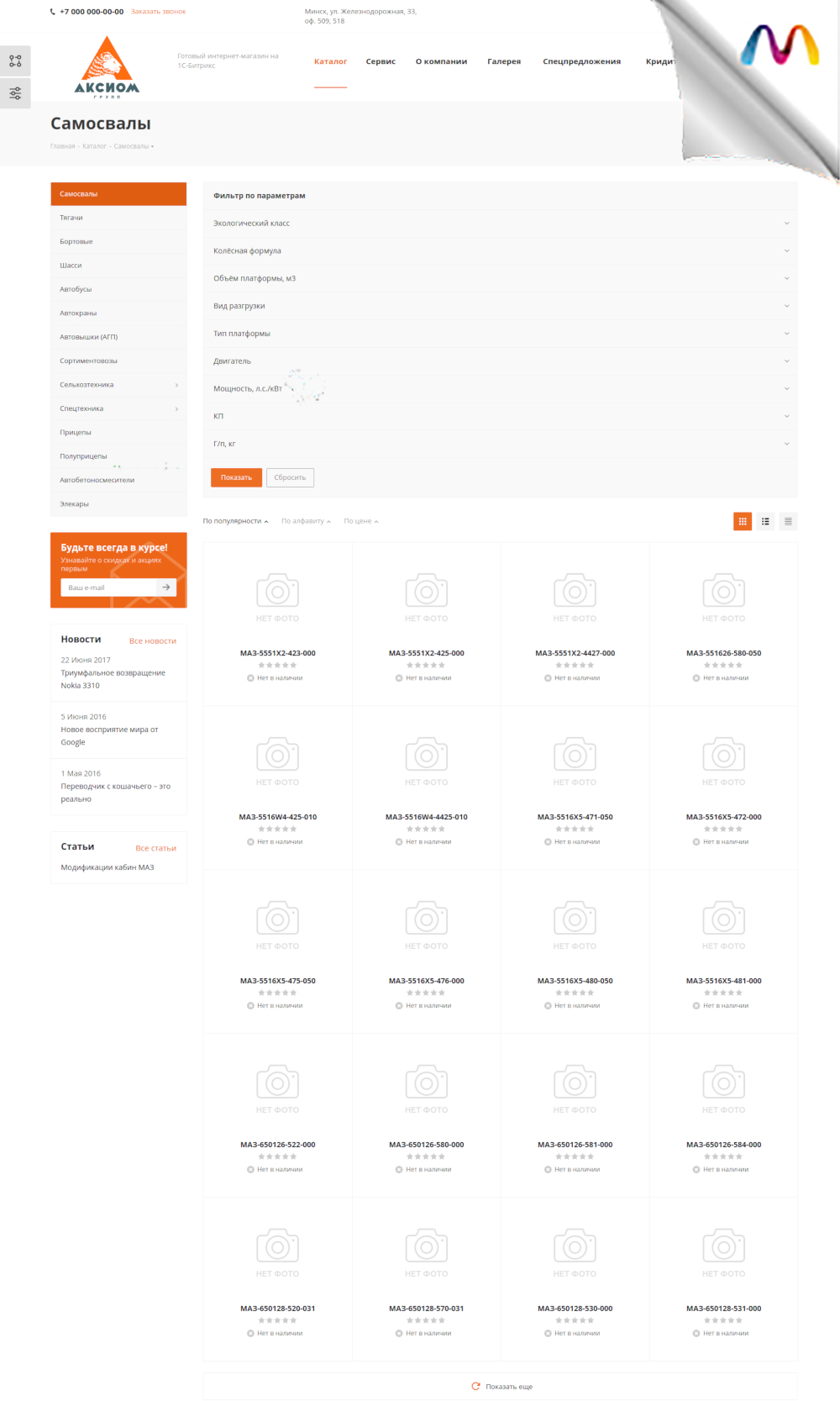The width and height of the screenshot is (840, 1401).
Task: Select Прицепы category
Action: tap(118, 433)
